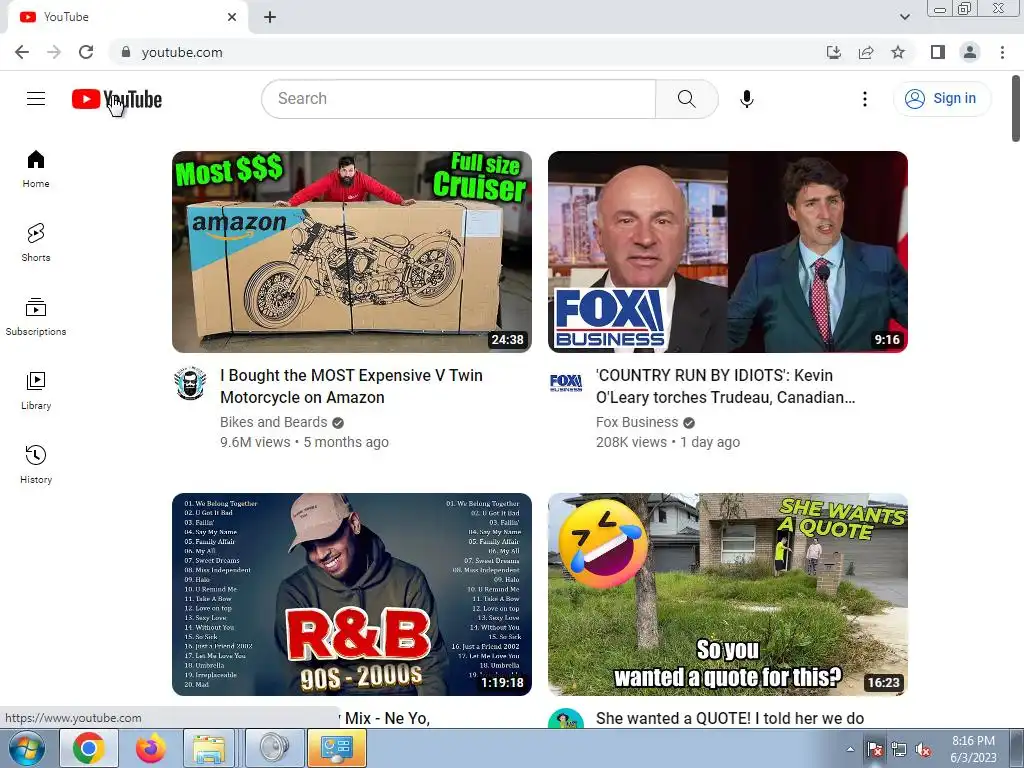1024x768 pixels.
Task: Click the YouTube search field
Action: (x=458, y=99)
